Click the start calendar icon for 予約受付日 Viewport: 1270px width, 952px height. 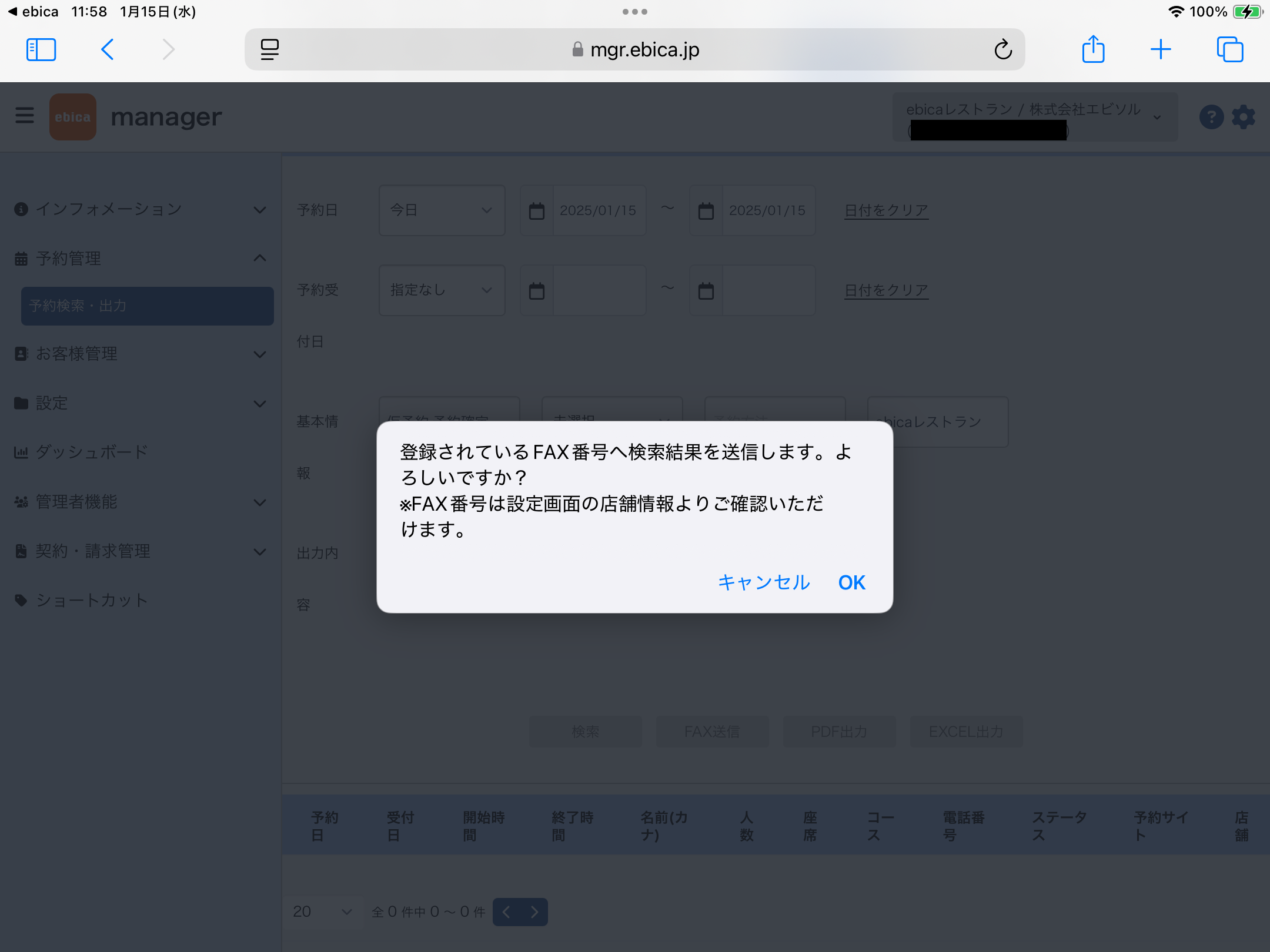point(537,290)
